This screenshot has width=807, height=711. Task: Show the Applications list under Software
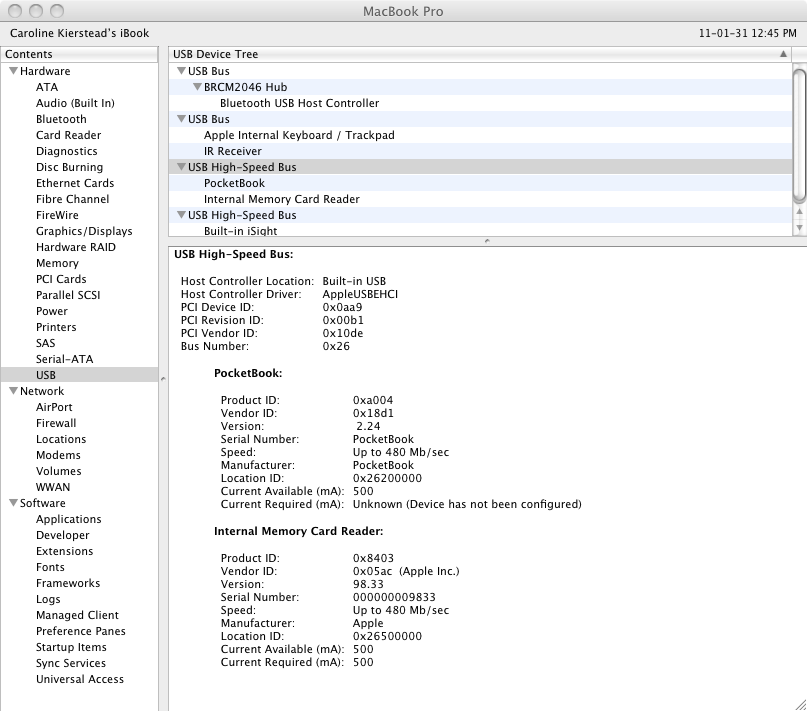[x=68, y=519]
